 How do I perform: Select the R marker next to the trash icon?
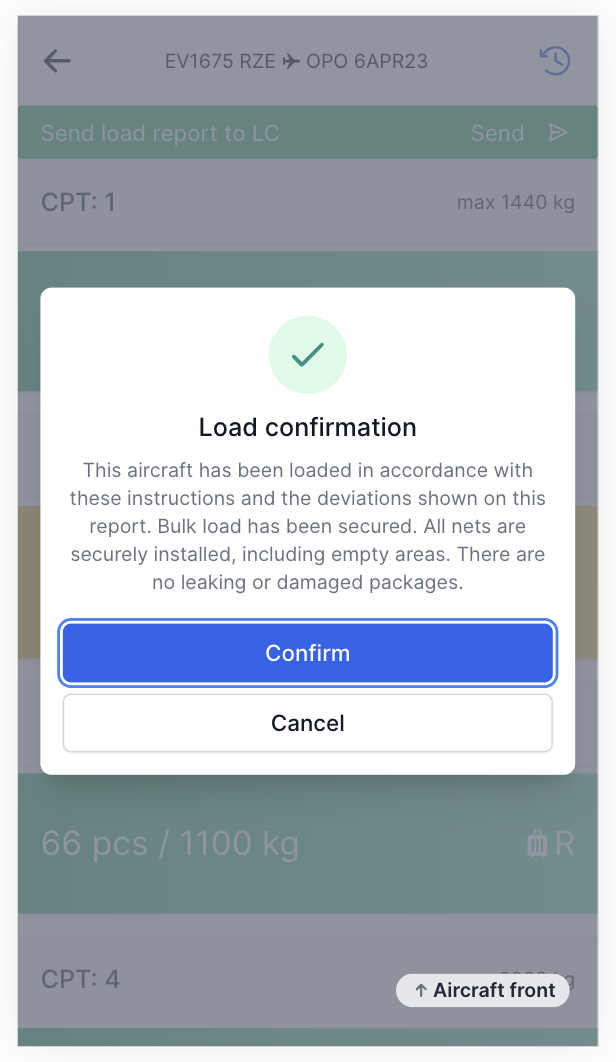pyautogui.click(x=565, y=843)
